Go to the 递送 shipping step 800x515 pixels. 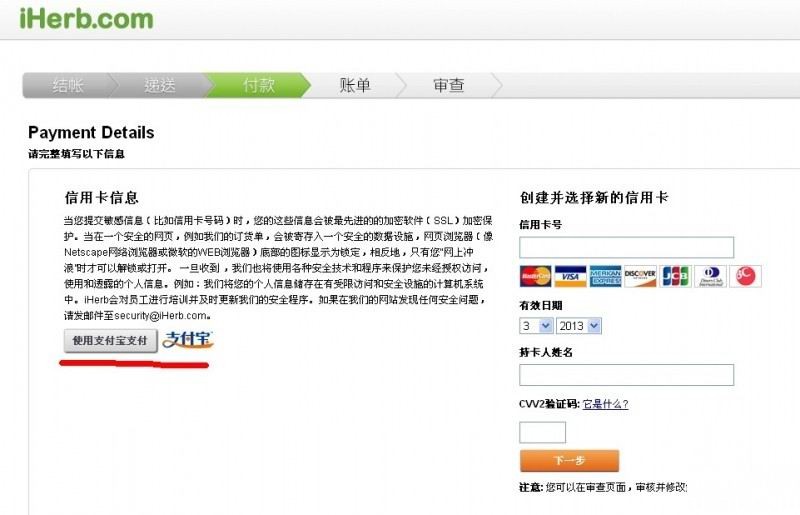point(159,85)
